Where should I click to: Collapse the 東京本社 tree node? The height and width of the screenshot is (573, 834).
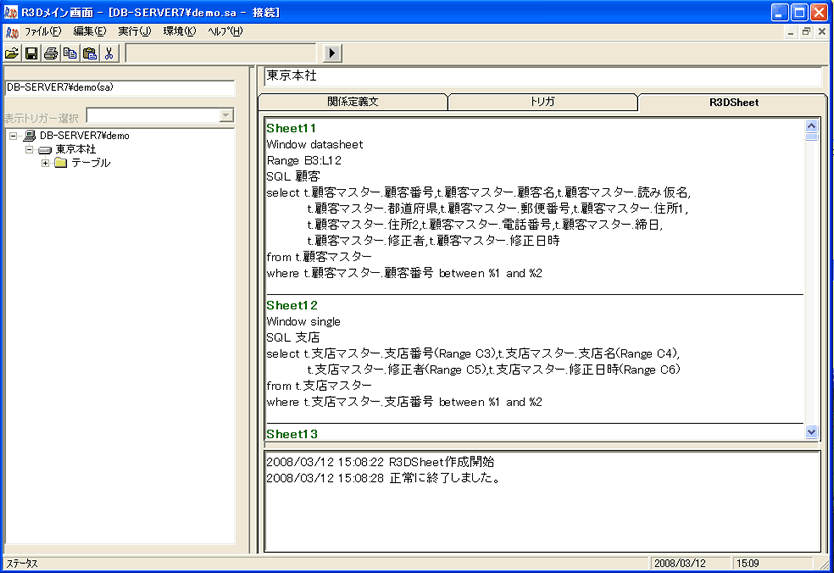[29, 149]
